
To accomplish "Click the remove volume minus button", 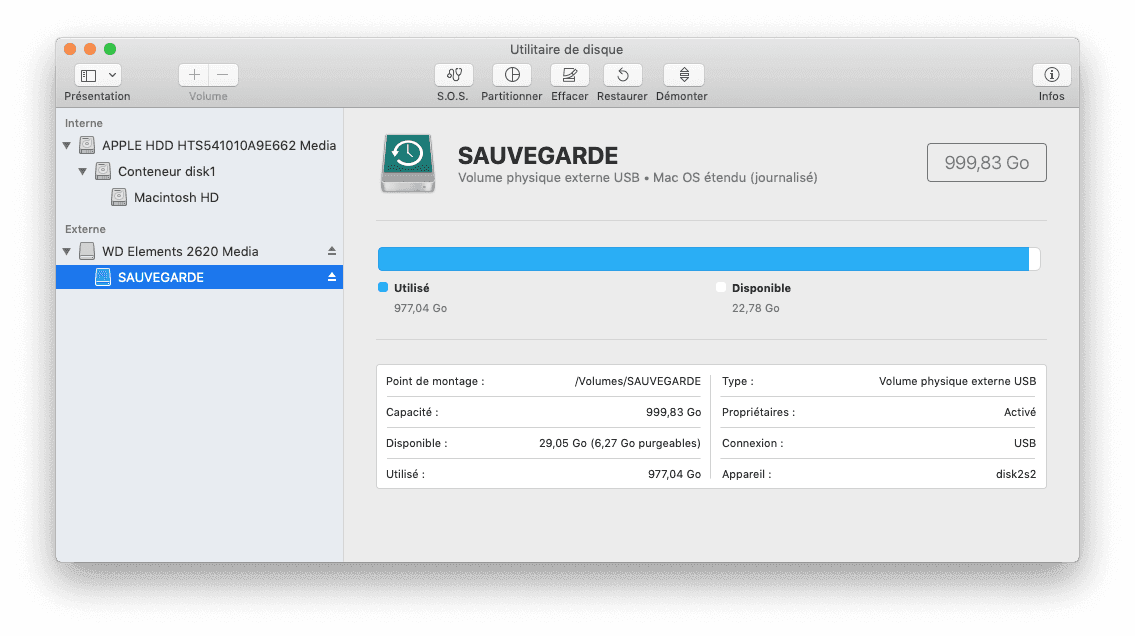I will click(223, 75).
